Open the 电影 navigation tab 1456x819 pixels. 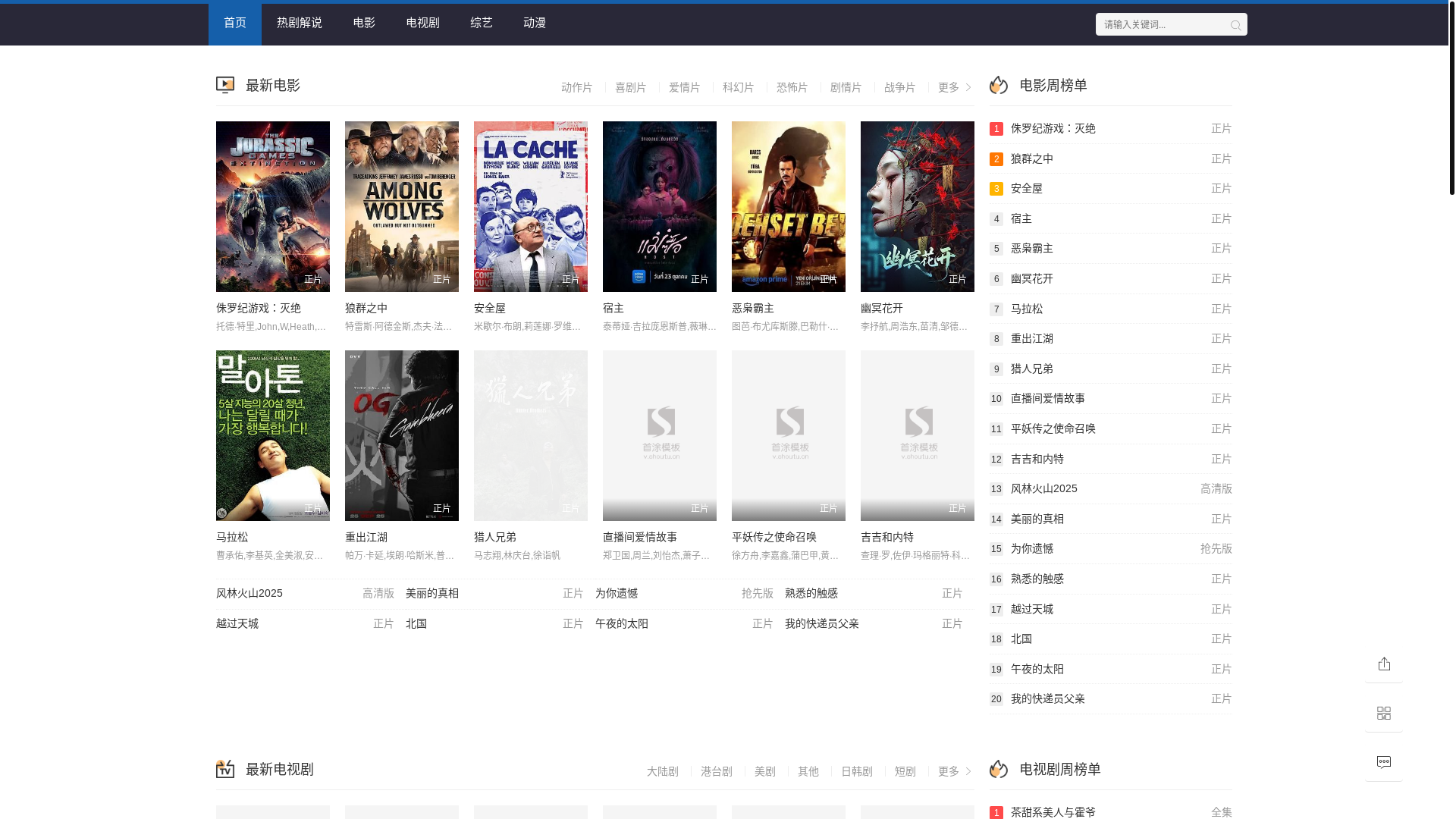[x=364, y=23]
